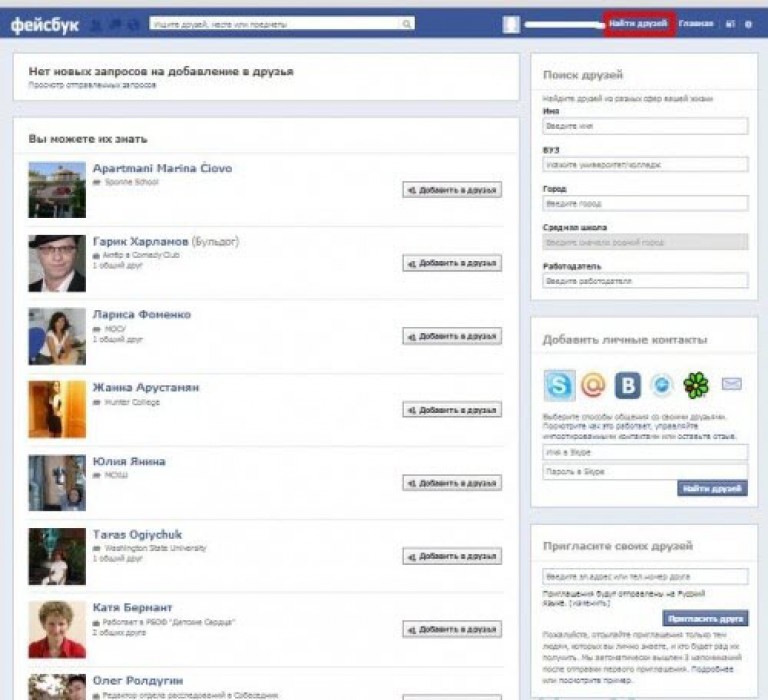Click Washington State University text
768x700 pixels.
[x=155, y=548]
